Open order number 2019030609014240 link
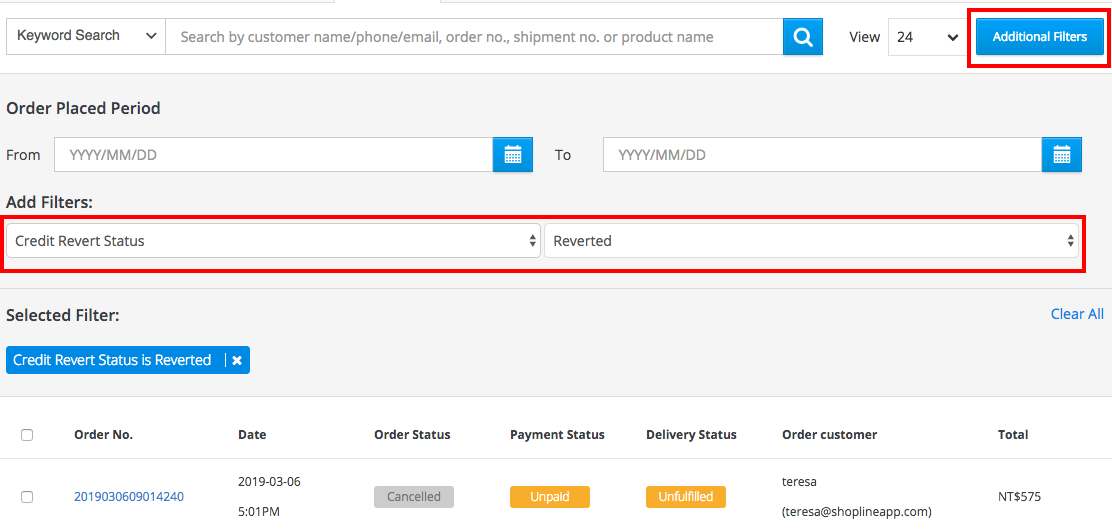The image size is (1112, 530). [129, 497]
